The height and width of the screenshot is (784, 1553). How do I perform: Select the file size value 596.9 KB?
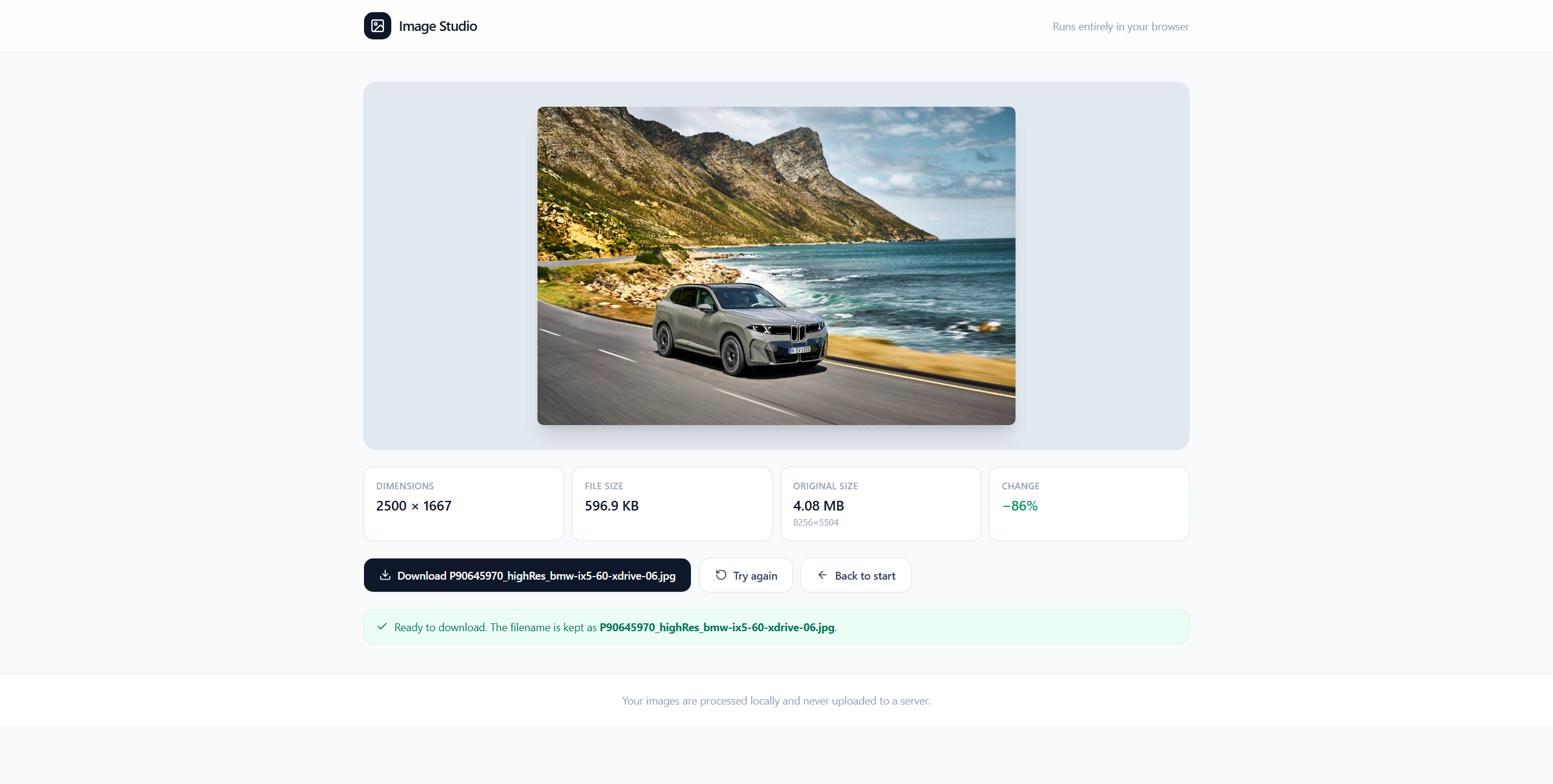(611, 506)
